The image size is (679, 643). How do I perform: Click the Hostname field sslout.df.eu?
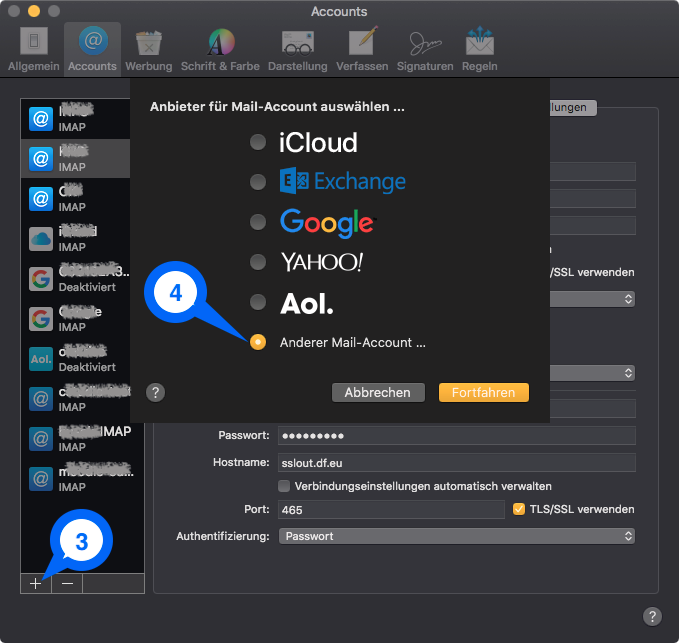pyautogui.click(x=457, y=463)
